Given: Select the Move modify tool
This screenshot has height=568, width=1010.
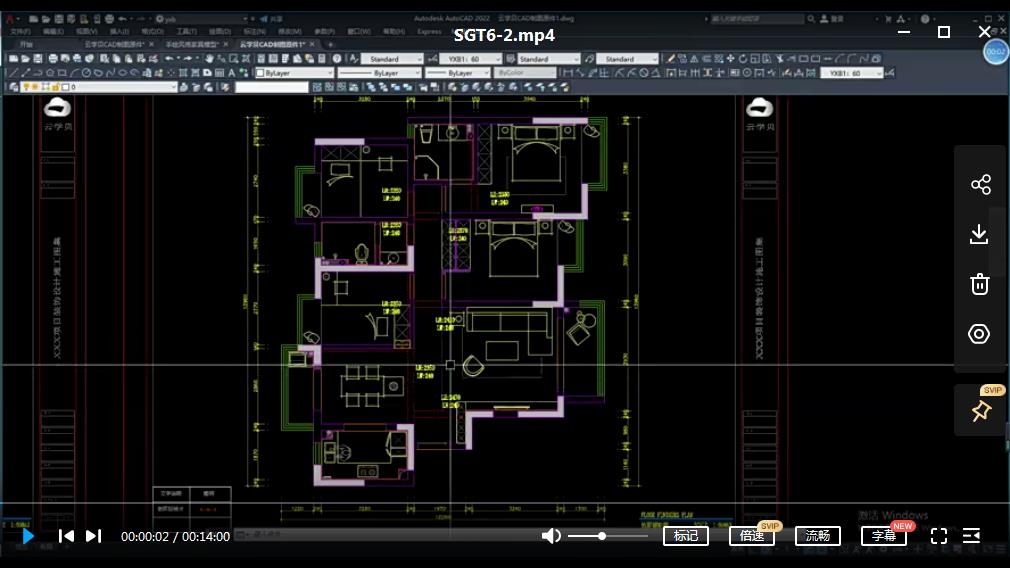Looking at the screenshot, I should [730, 59].
